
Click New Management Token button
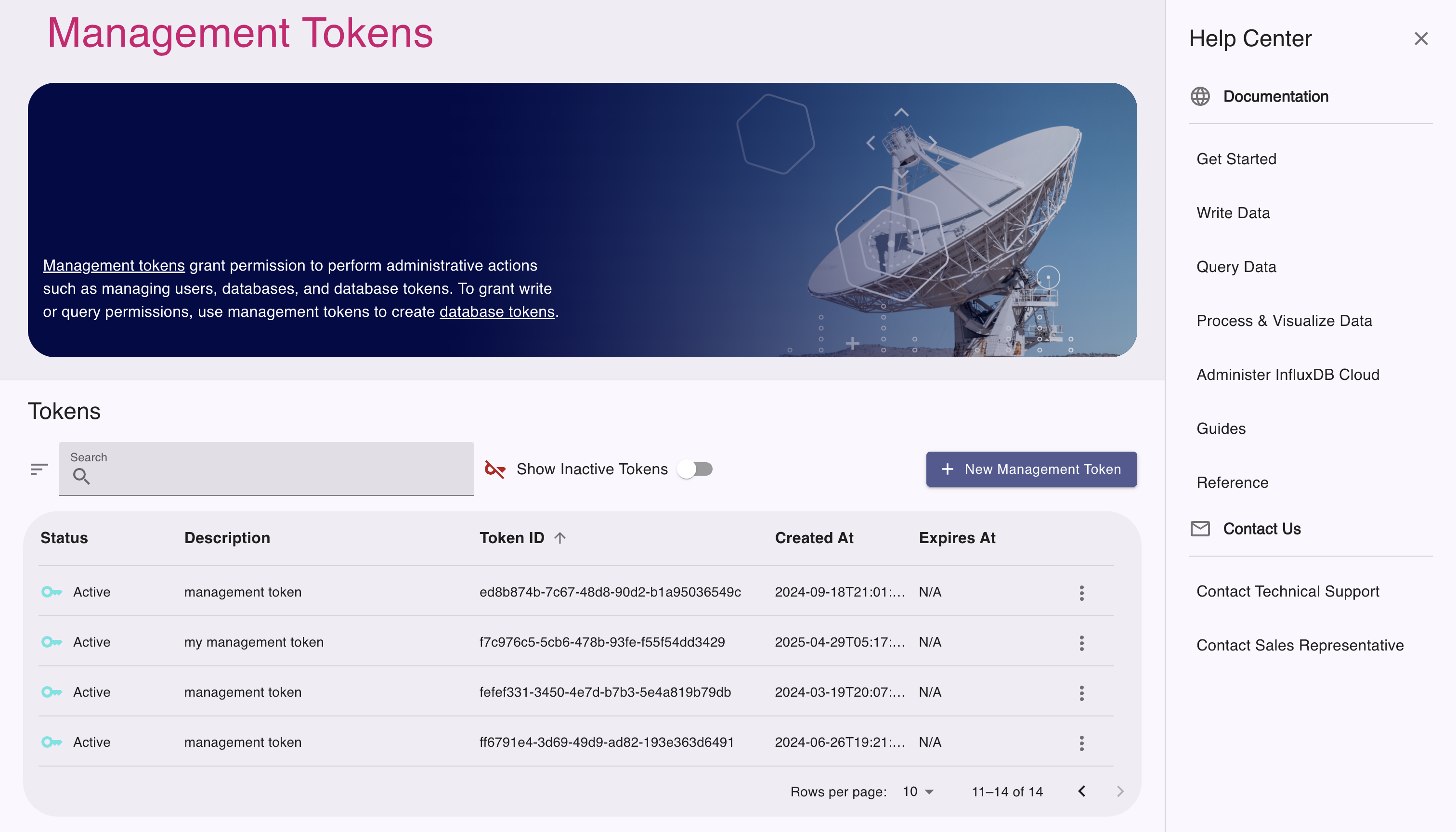pos(1031,469)
